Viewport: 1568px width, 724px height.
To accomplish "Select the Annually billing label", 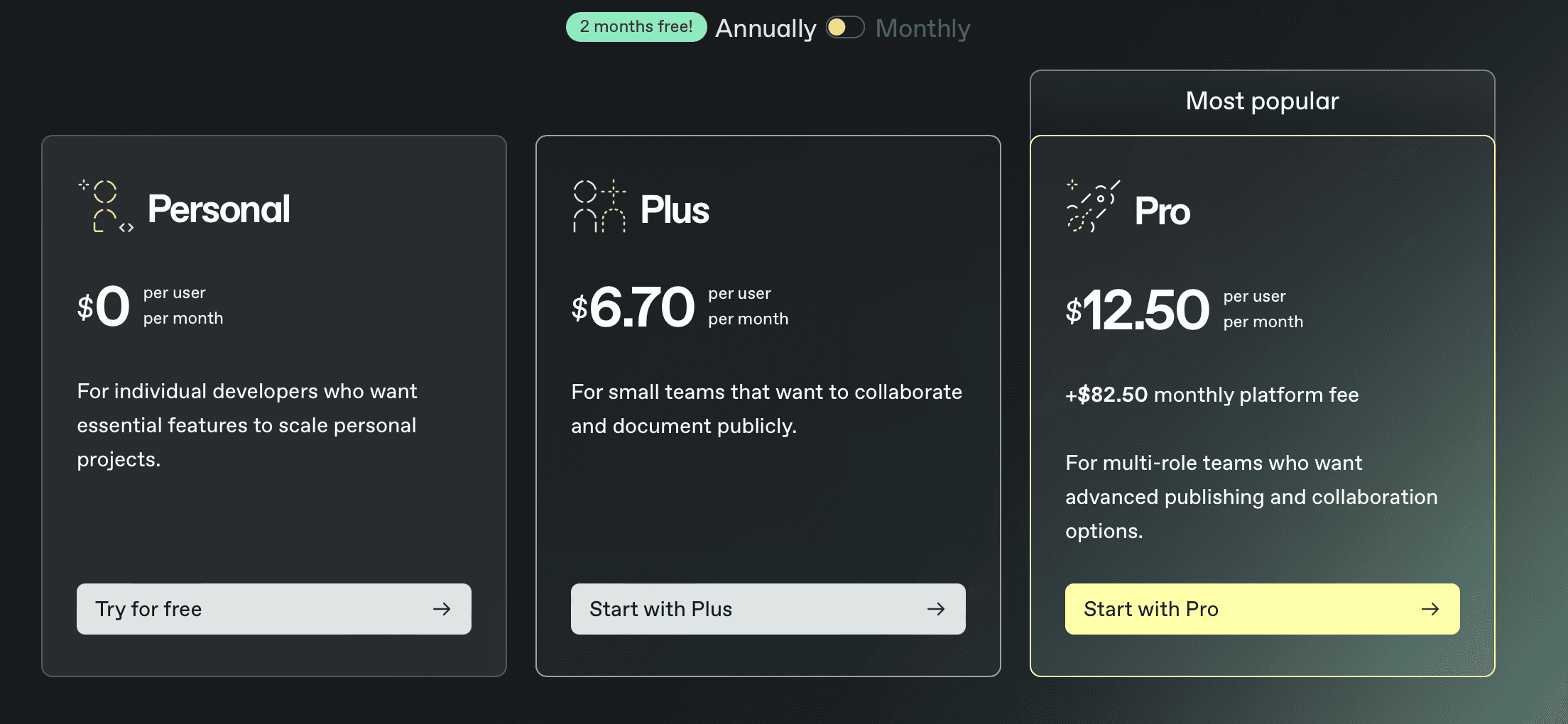I will [766, 28].
